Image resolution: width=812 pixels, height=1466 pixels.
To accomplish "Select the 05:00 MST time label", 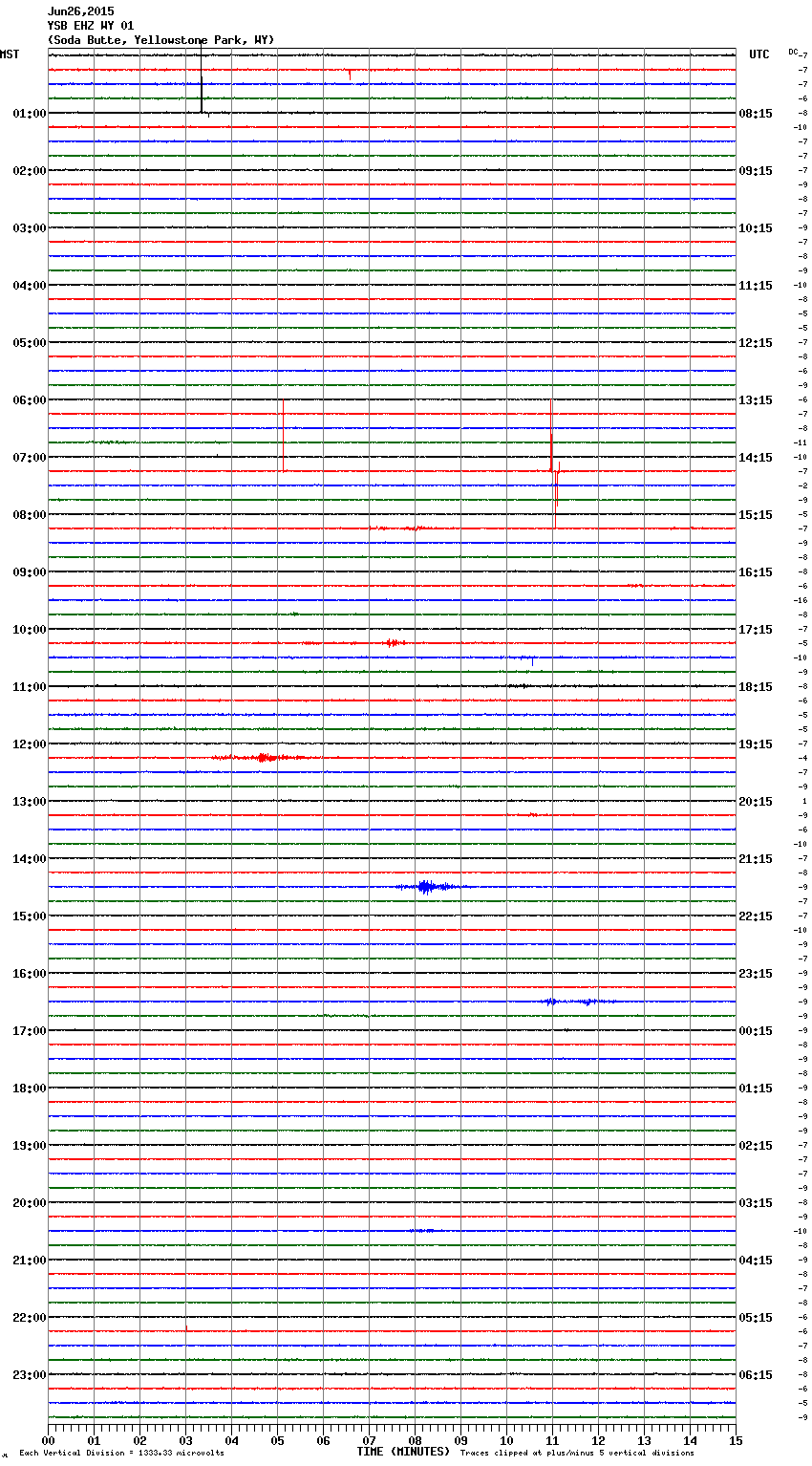I will pos(30,343).
